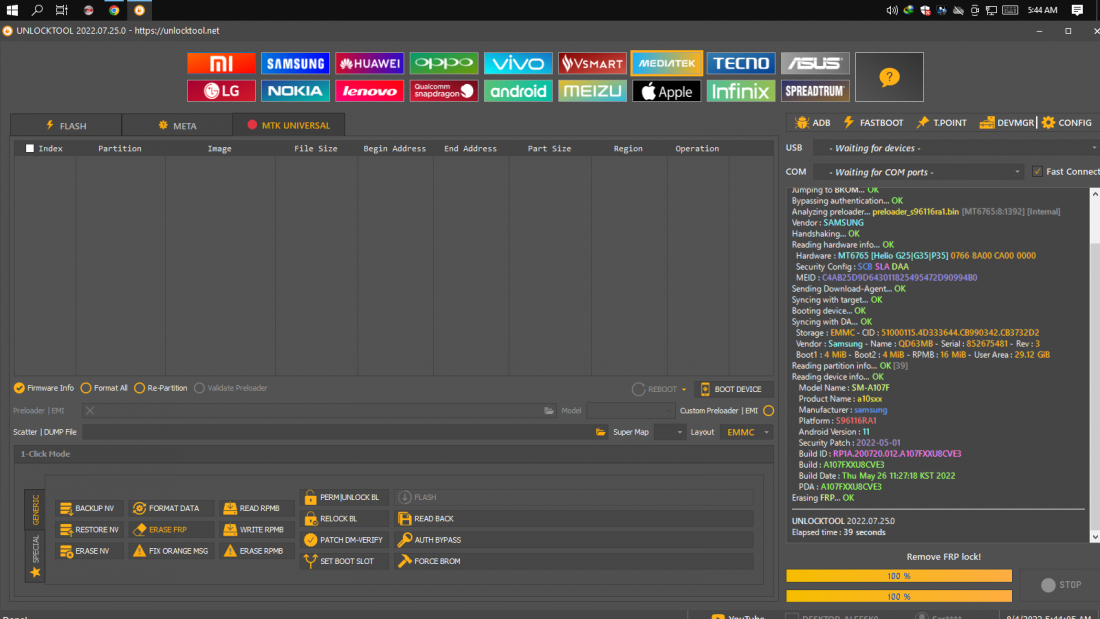The height and width of the screenshot is (619, 1100).
Task: Switch to the MTK UNIVERSAL tab
Action: [x=288, y=125]
